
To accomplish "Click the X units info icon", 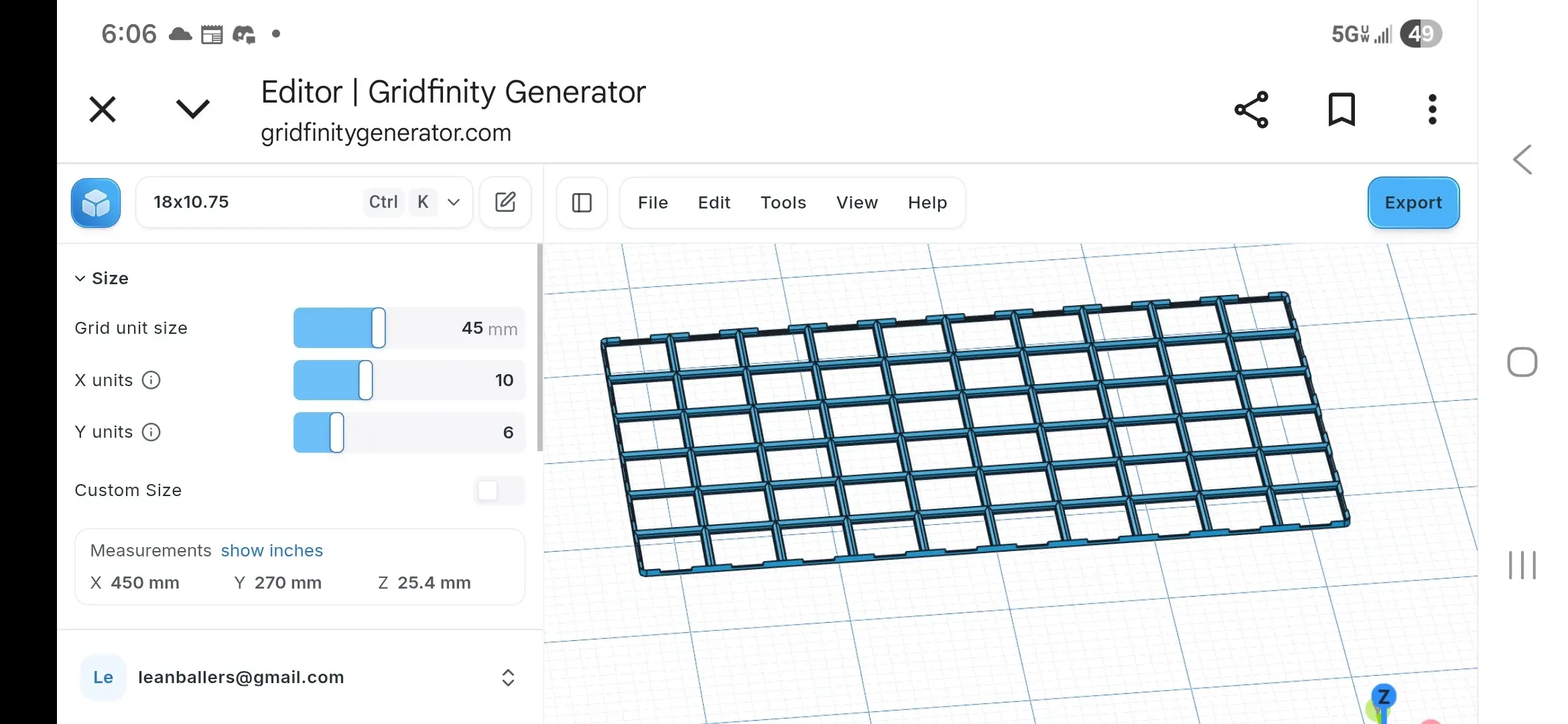I will (151, 380).
